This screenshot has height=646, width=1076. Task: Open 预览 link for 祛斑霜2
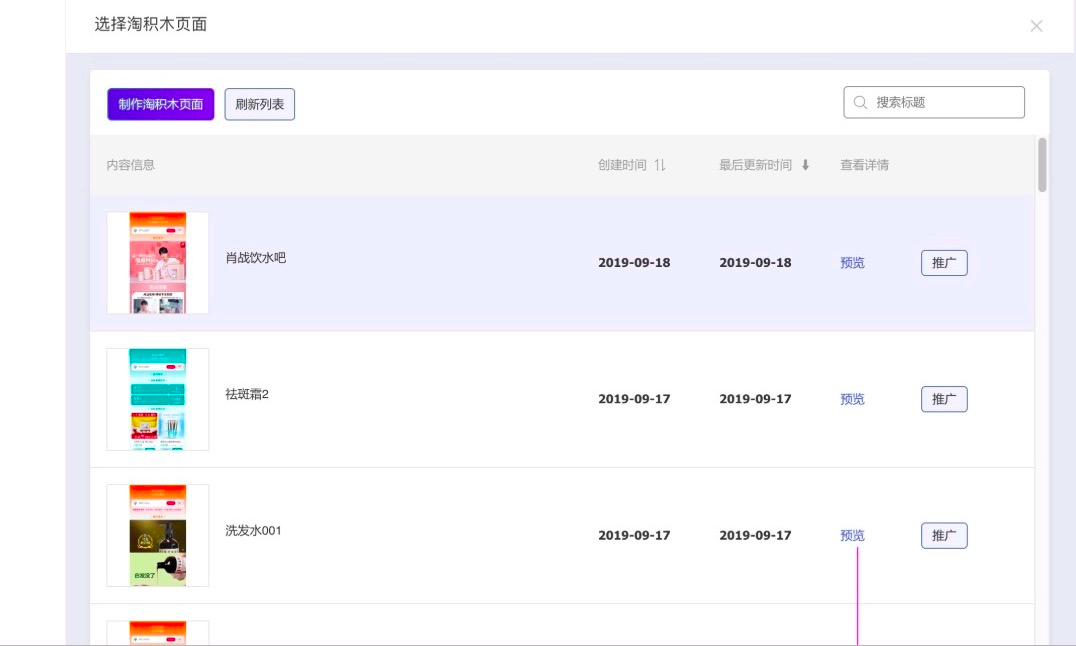(x=852, y=399)
